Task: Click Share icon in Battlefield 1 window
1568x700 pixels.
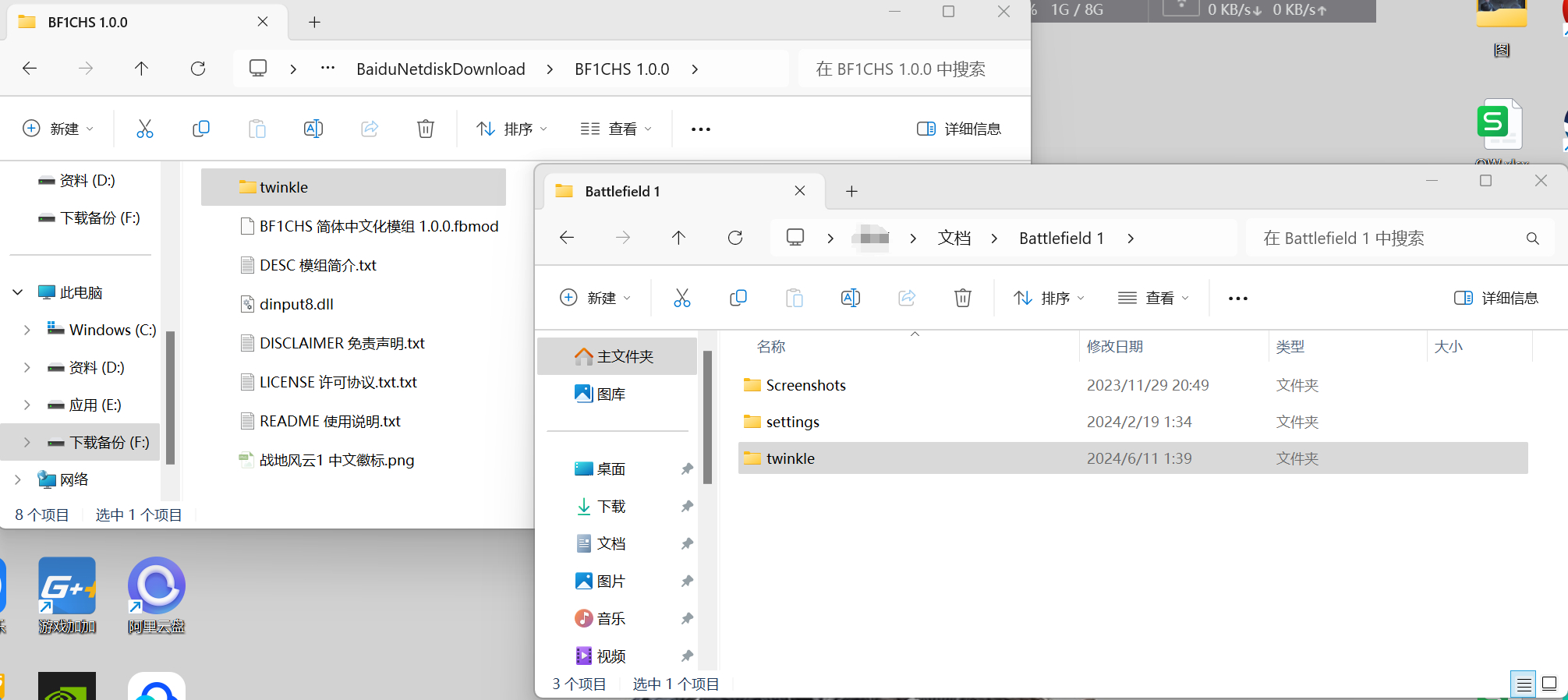Action: (x=907, y=298)
